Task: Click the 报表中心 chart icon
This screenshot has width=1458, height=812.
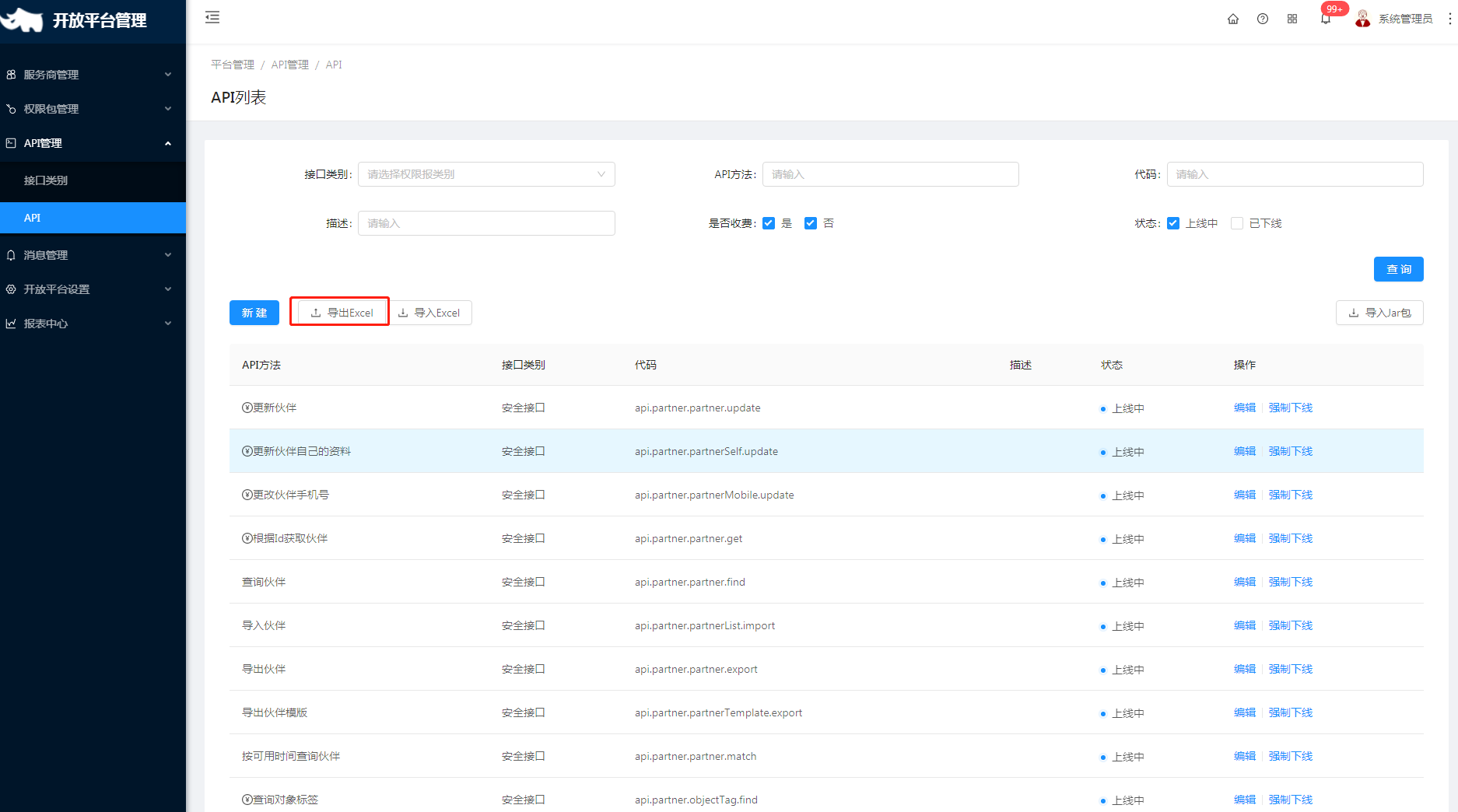Action: pyautogui.click(x=11, y=324)
